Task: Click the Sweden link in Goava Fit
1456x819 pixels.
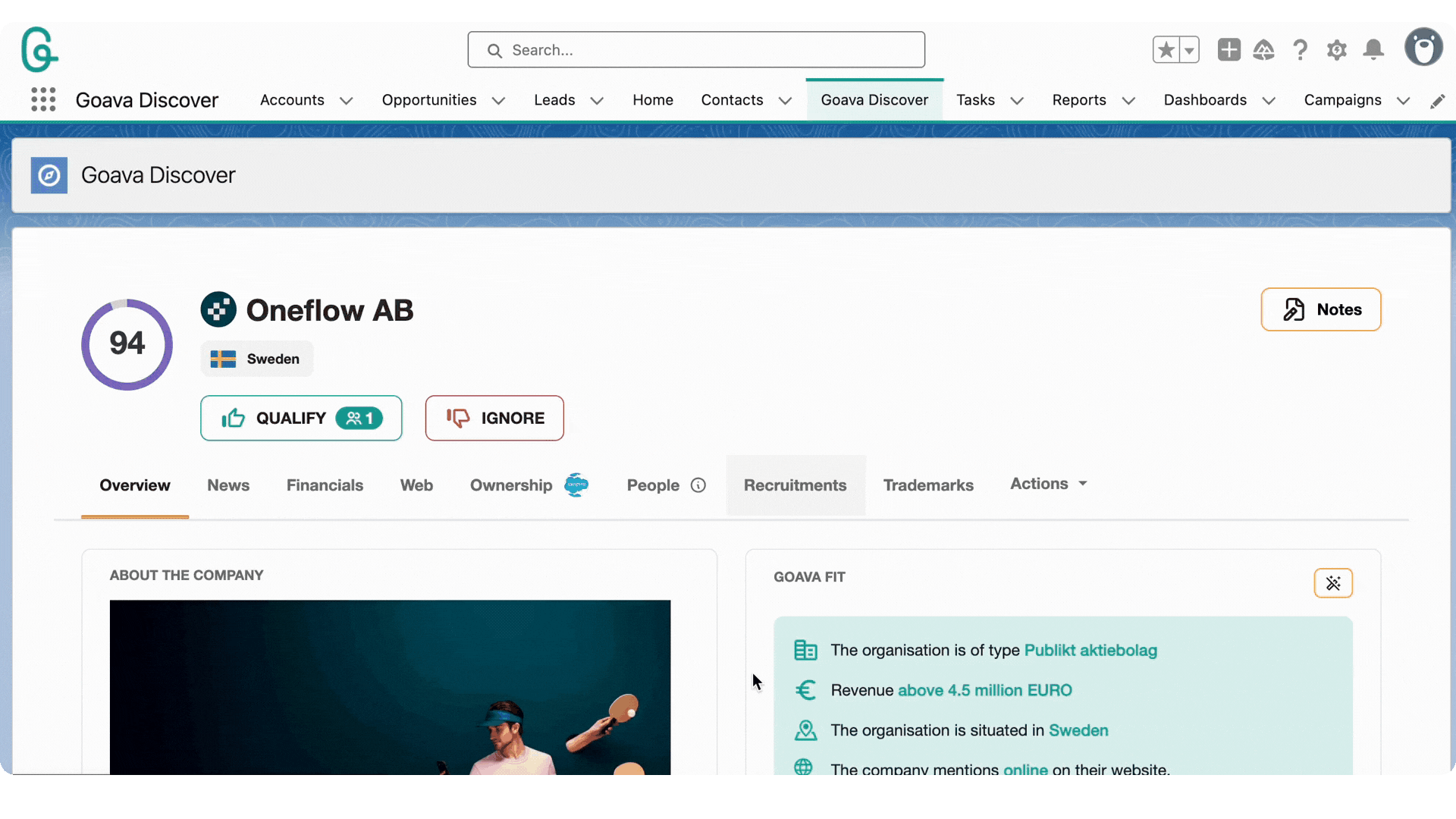Action: [x=1078, y=730]
